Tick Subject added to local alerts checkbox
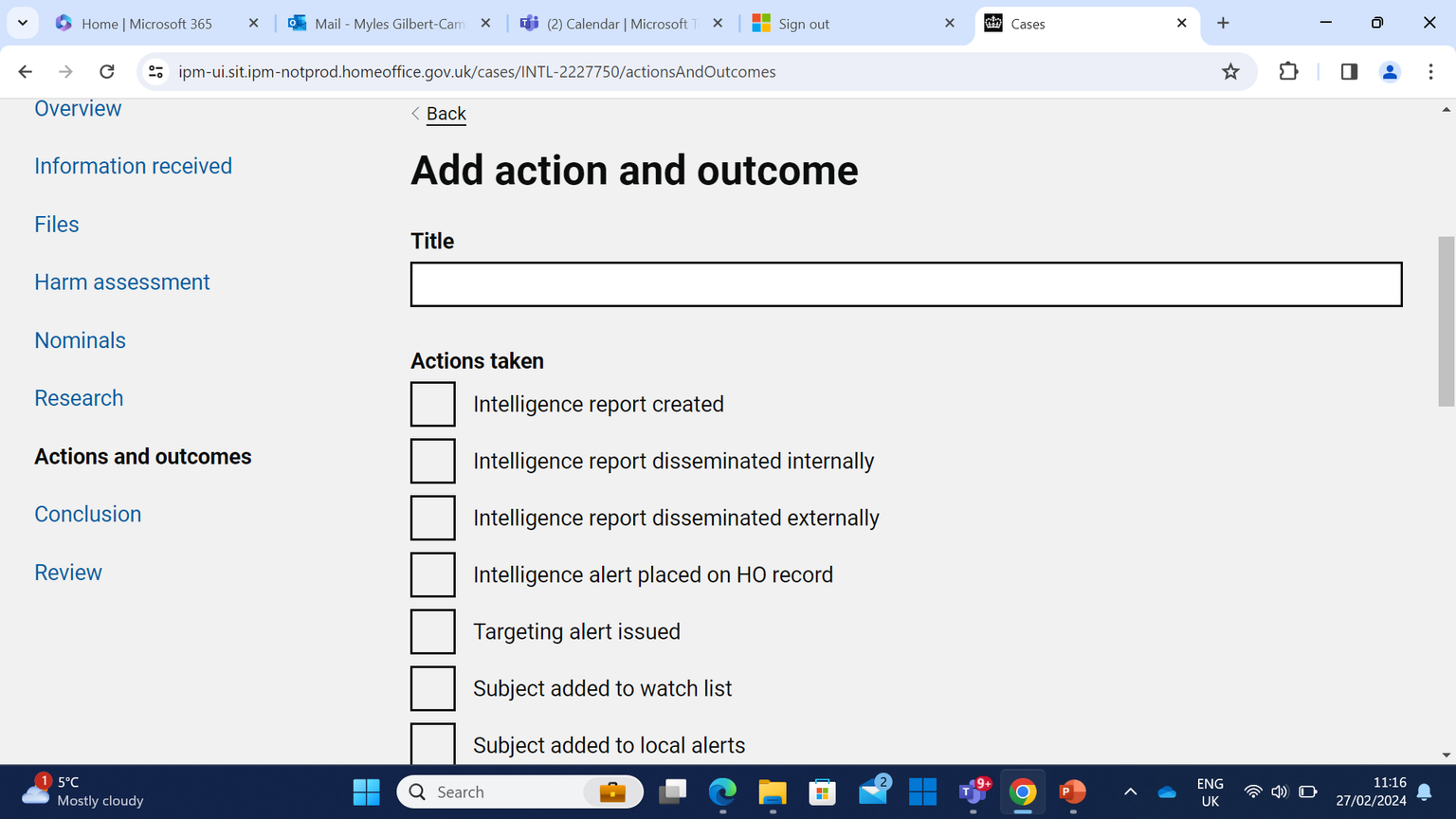Viewport: 1456px width, 819px height. pos(433,743)
